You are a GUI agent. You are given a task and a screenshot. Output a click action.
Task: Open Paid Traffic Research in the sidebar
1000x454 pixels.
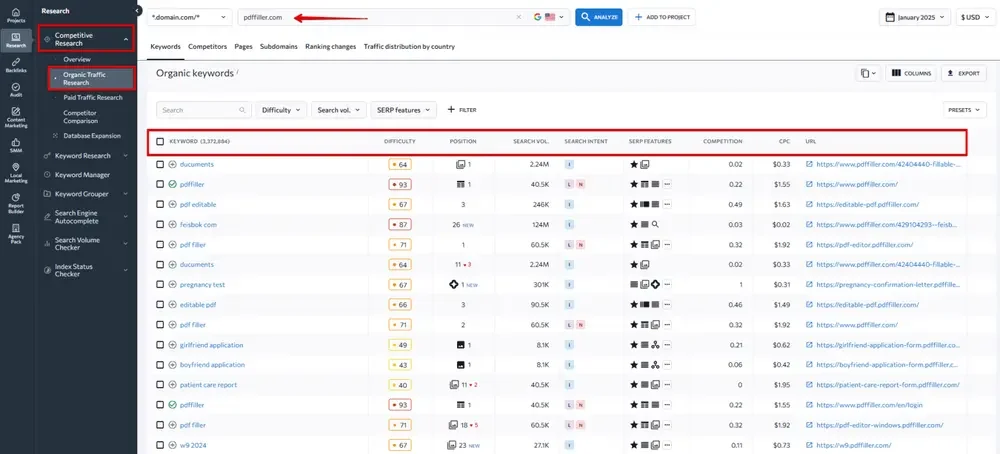coord(92,98)
